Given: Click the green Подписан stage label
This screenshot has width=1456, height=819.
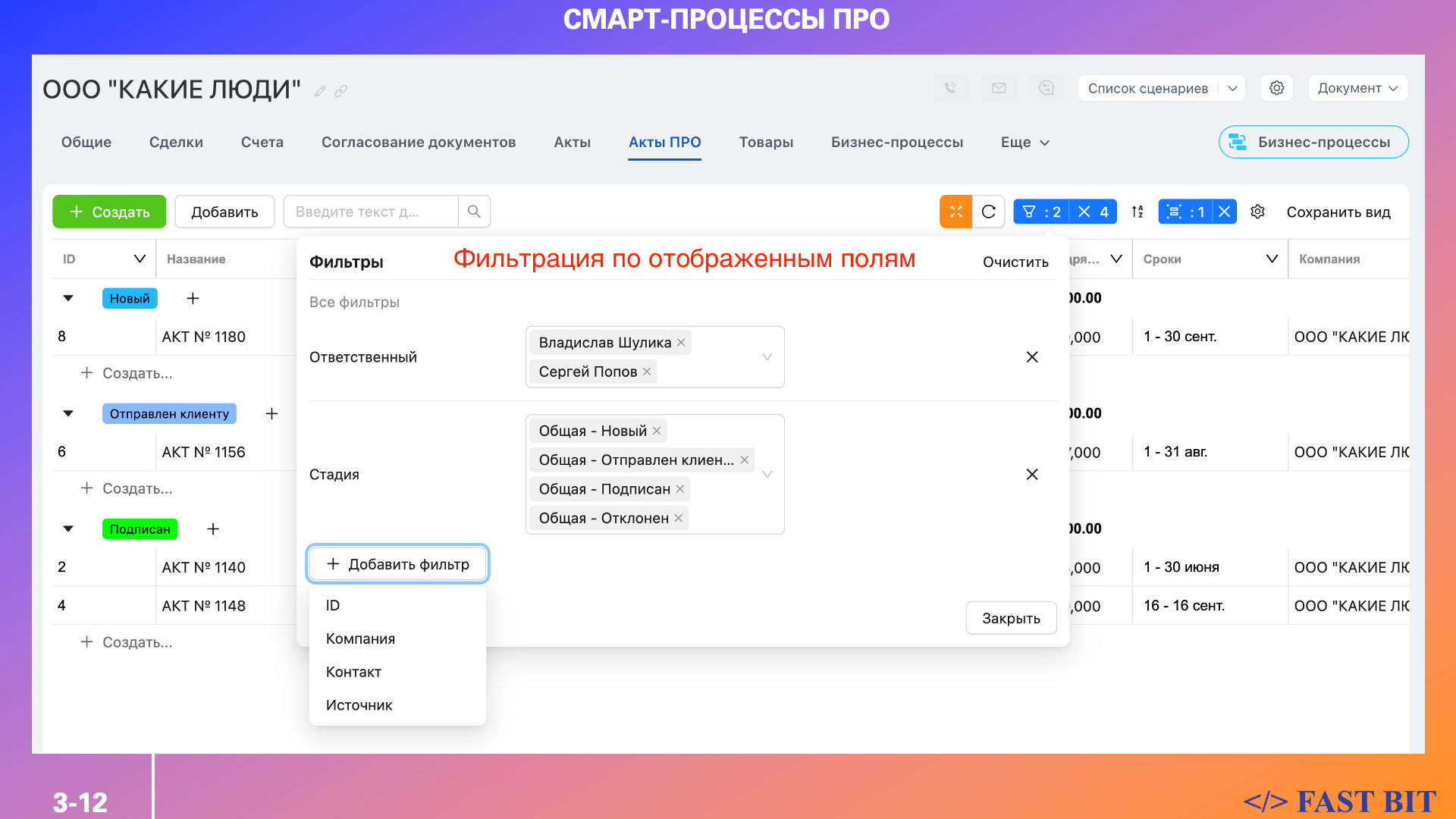Looking at the screenshot, I should [140, 529].
